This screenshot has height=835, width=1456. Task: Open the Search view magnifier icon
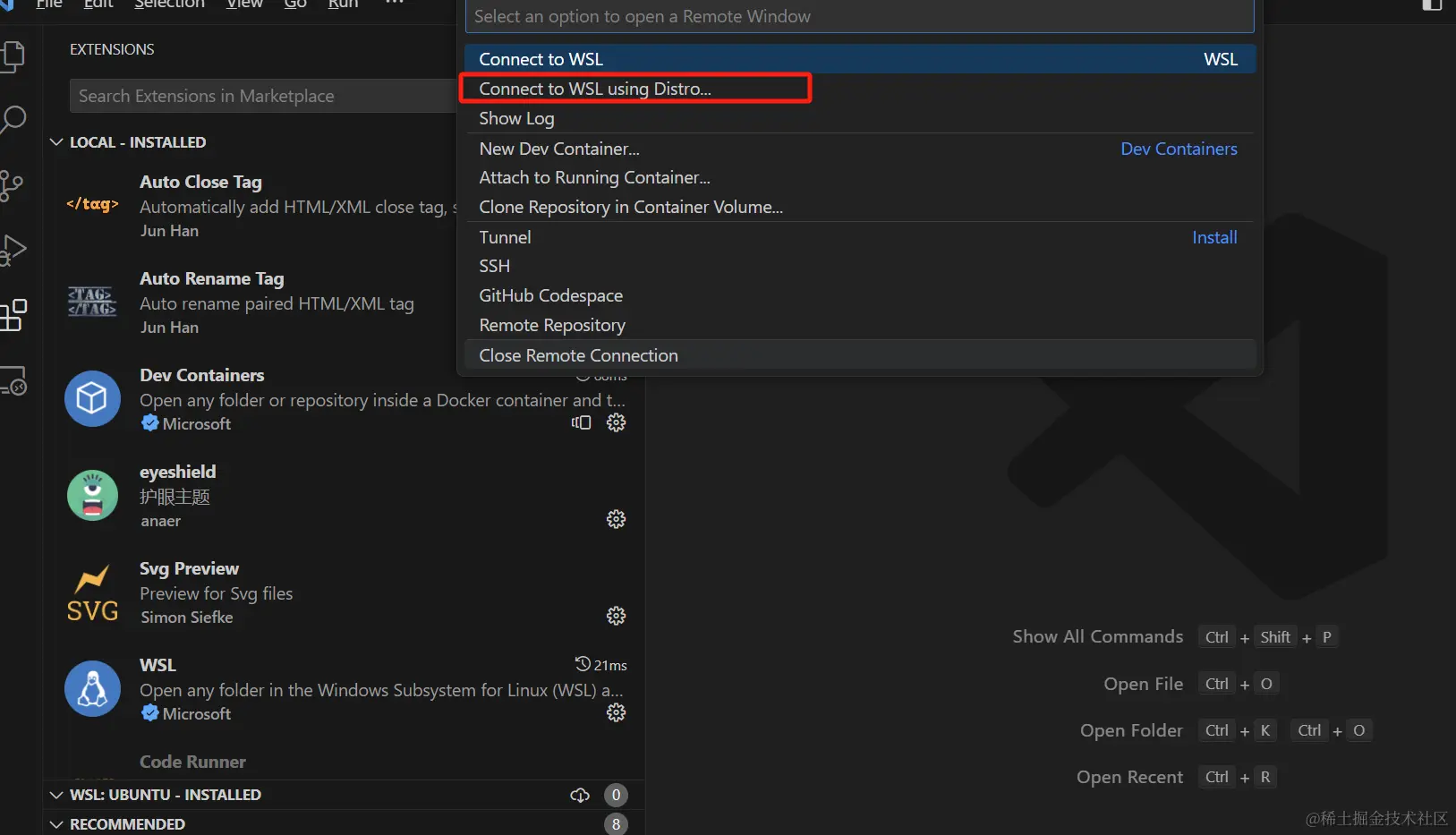(13, 120)
